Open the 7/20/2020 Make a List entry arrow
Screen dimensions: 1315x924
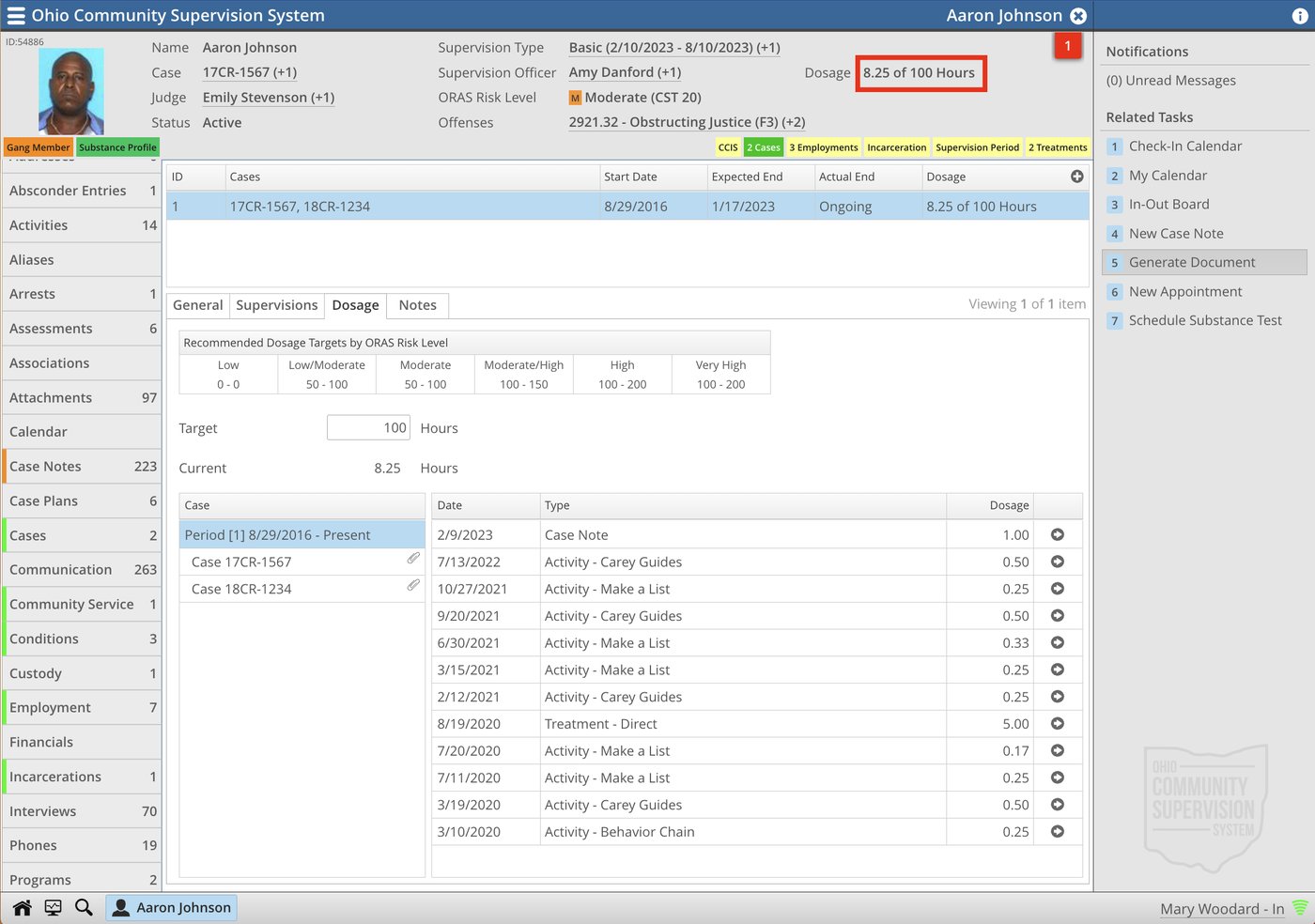click(1058, 751)
